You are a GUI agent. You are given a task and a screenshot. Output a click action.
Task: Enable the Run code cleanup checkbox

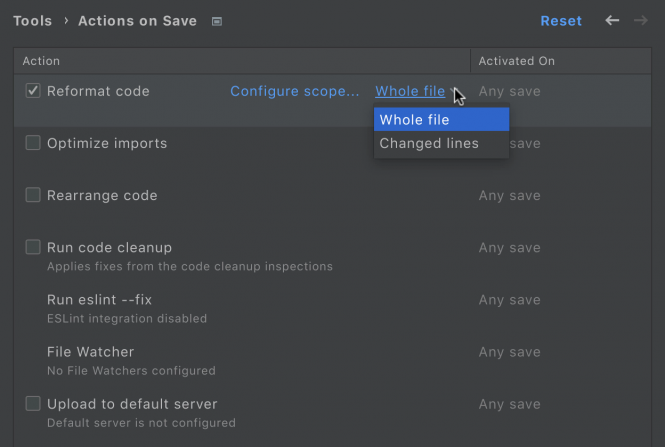point(33,247)
